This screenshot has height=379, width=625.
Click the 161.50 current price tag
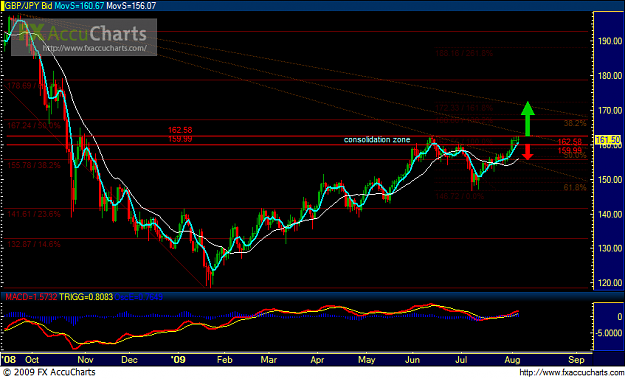tap(608, 139)
